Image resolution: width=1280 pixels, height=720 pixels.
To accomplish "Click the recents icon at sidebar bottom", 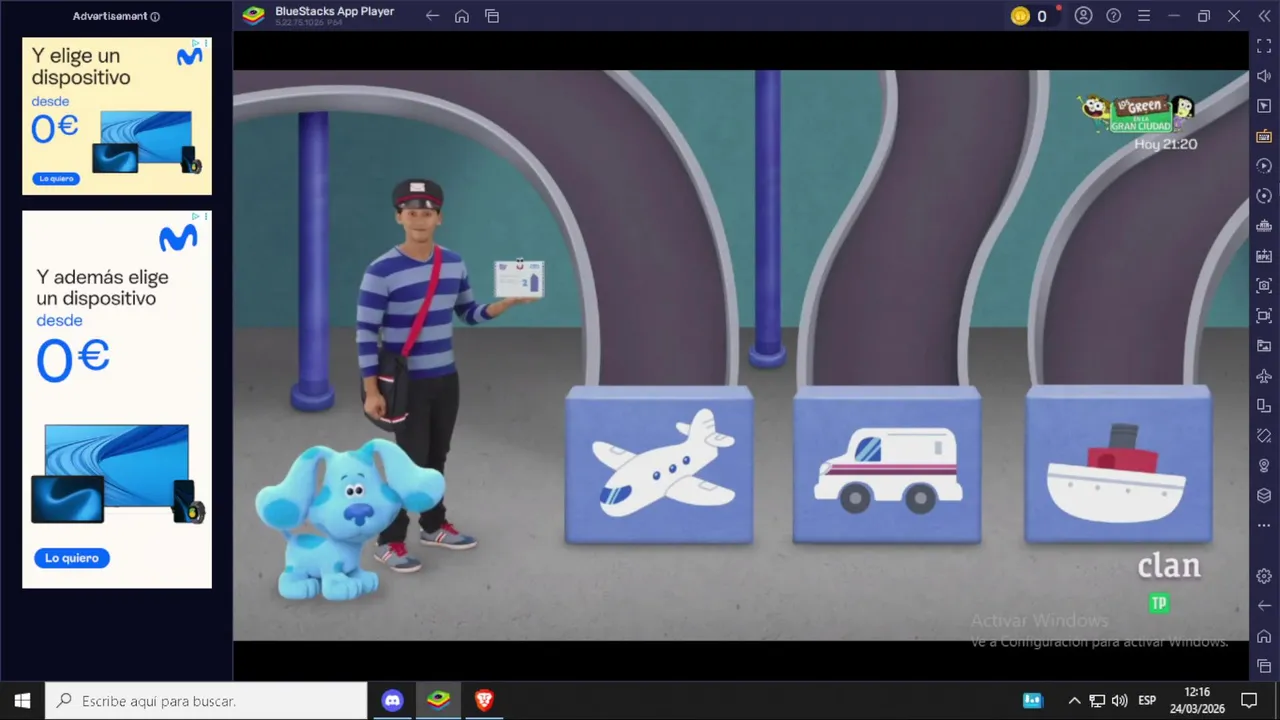I will [x=1264, y=666].
